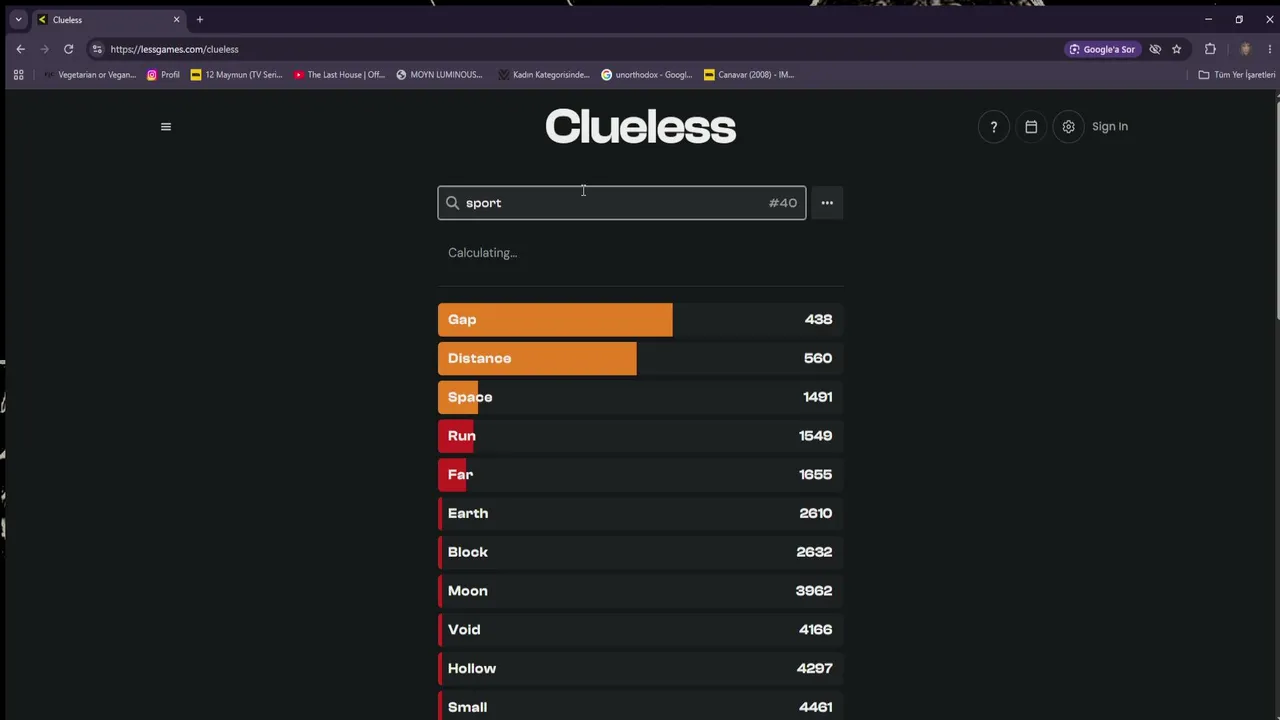Open a new browser tab
This screenshot has height=720, width=1280.
(x=199, y=19)
